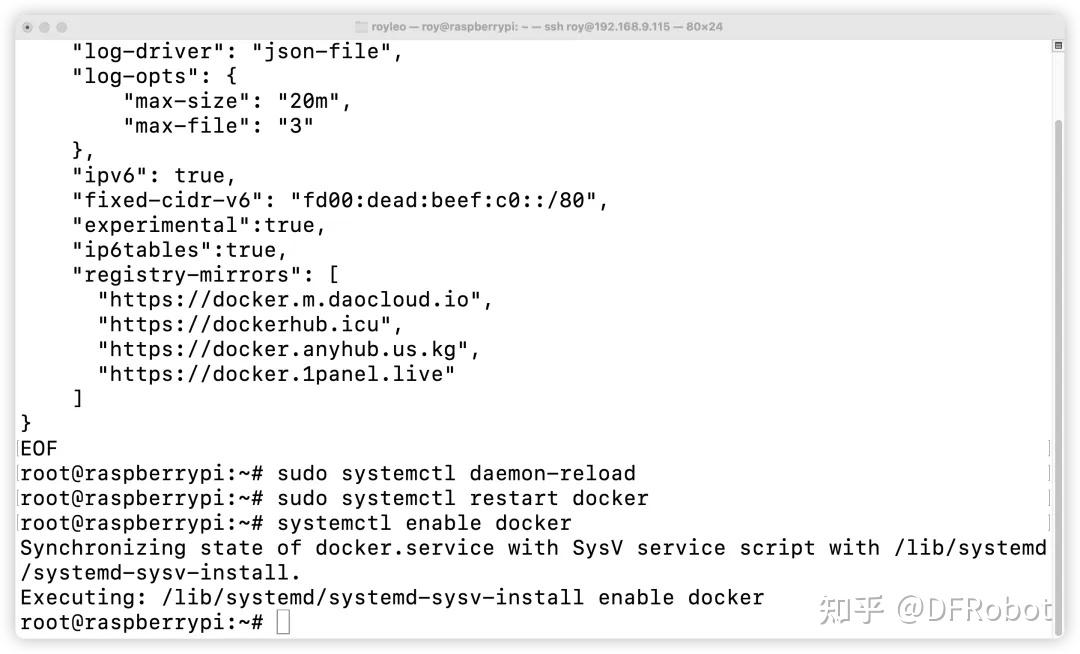This screenshot has height=654, width=1080.
Task: Click the scrollbar widget icon at top right
Action: tap(1056, 44)
